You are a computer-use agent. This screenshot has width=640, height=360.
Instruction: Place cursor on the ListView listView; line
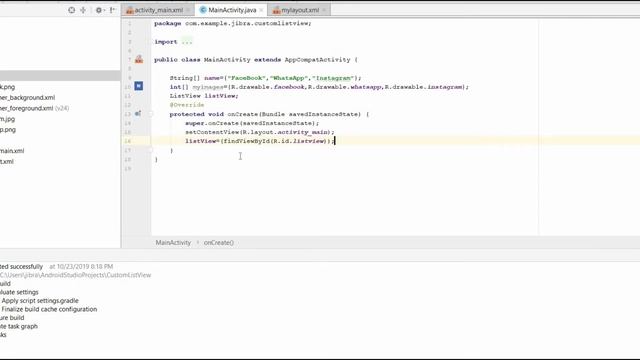point(204,96)
